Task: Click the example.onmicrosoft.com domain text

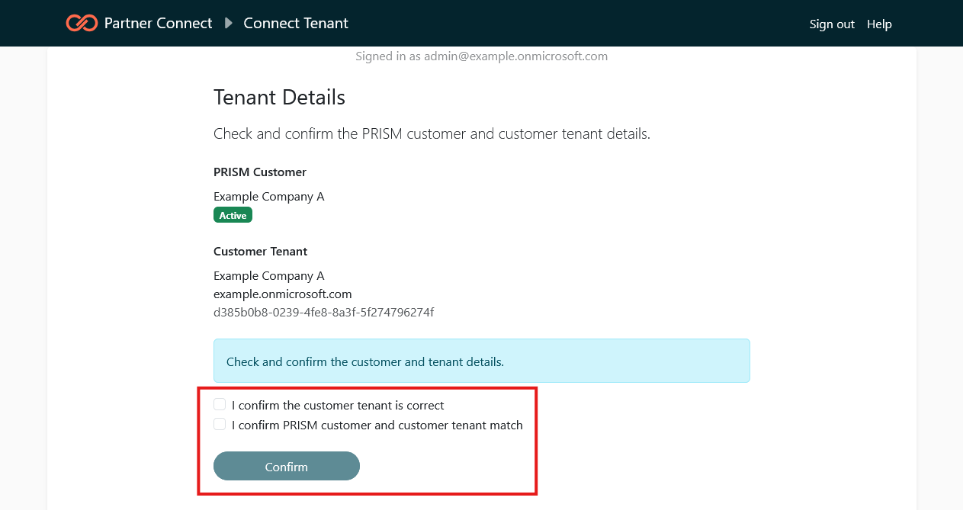Action: 283,294
